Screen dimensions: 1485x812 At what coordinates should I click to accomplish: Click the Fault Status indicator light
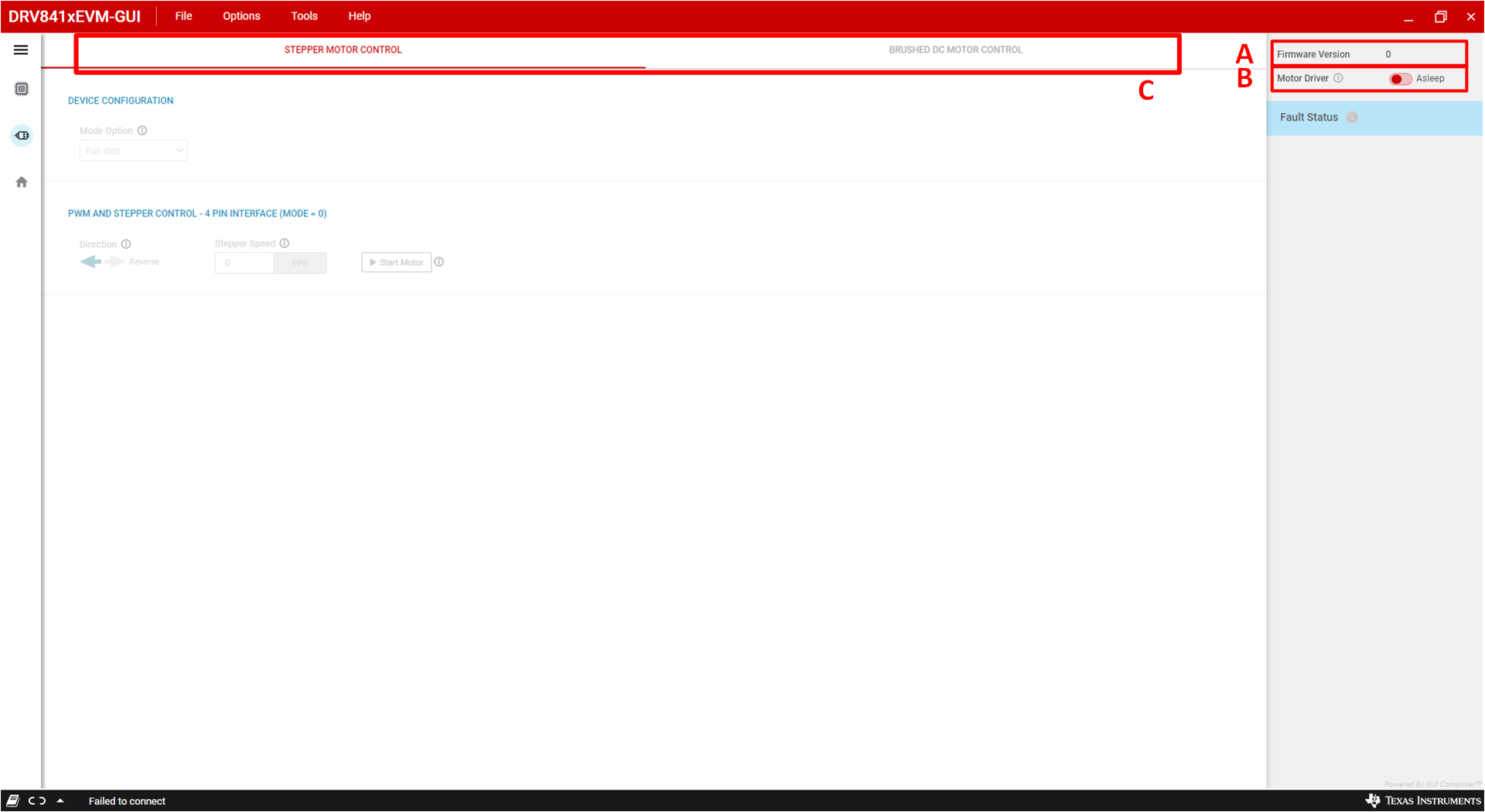point(1352,118)
